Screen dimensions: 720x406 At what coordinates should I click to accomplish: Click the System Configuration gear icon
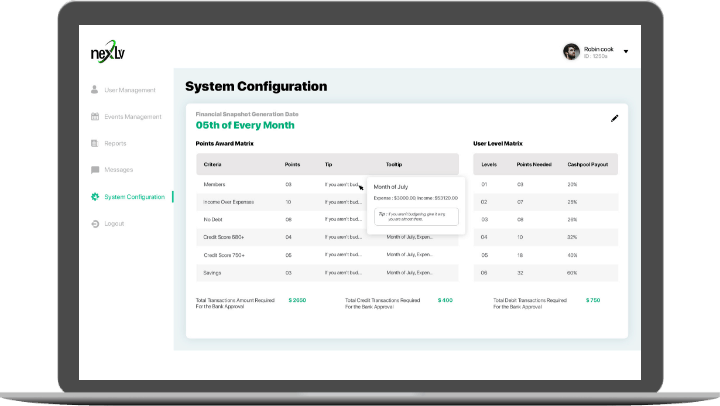coord(95,197)
